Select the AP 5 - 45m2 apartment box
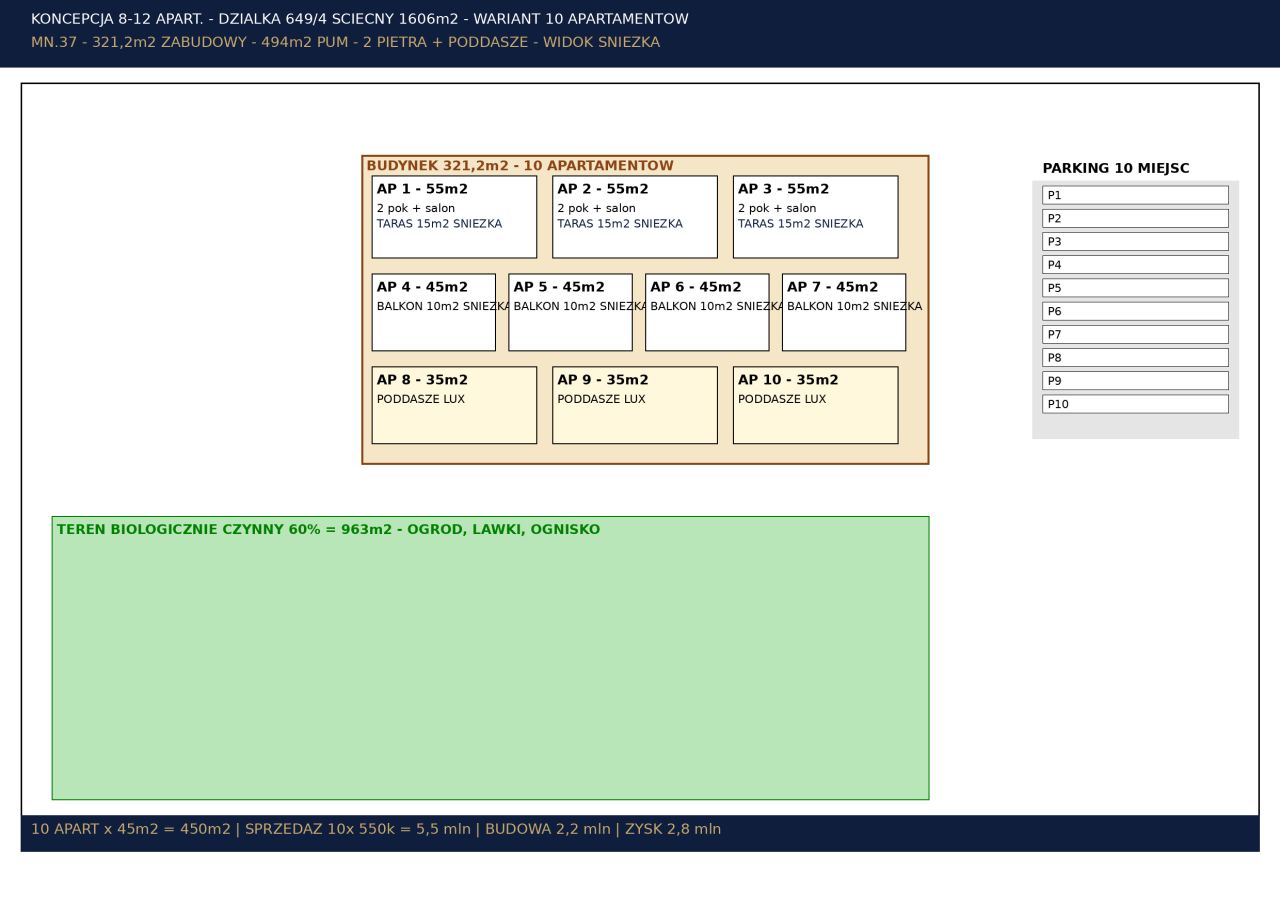The width and height of the screenshot is (1280, 905). (x=570, y=312)
